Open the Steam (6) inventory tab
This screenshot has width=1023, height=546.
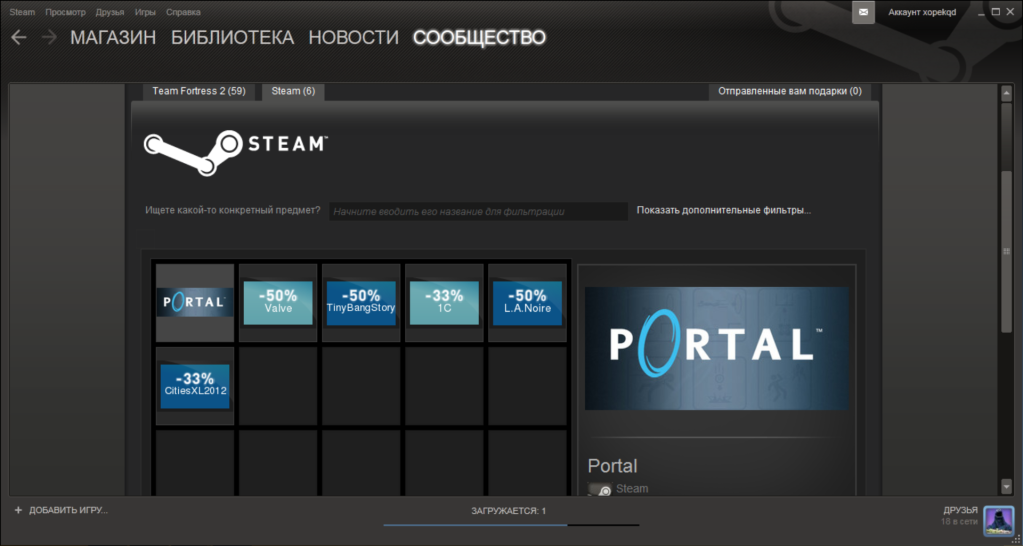tap(293, 91)
